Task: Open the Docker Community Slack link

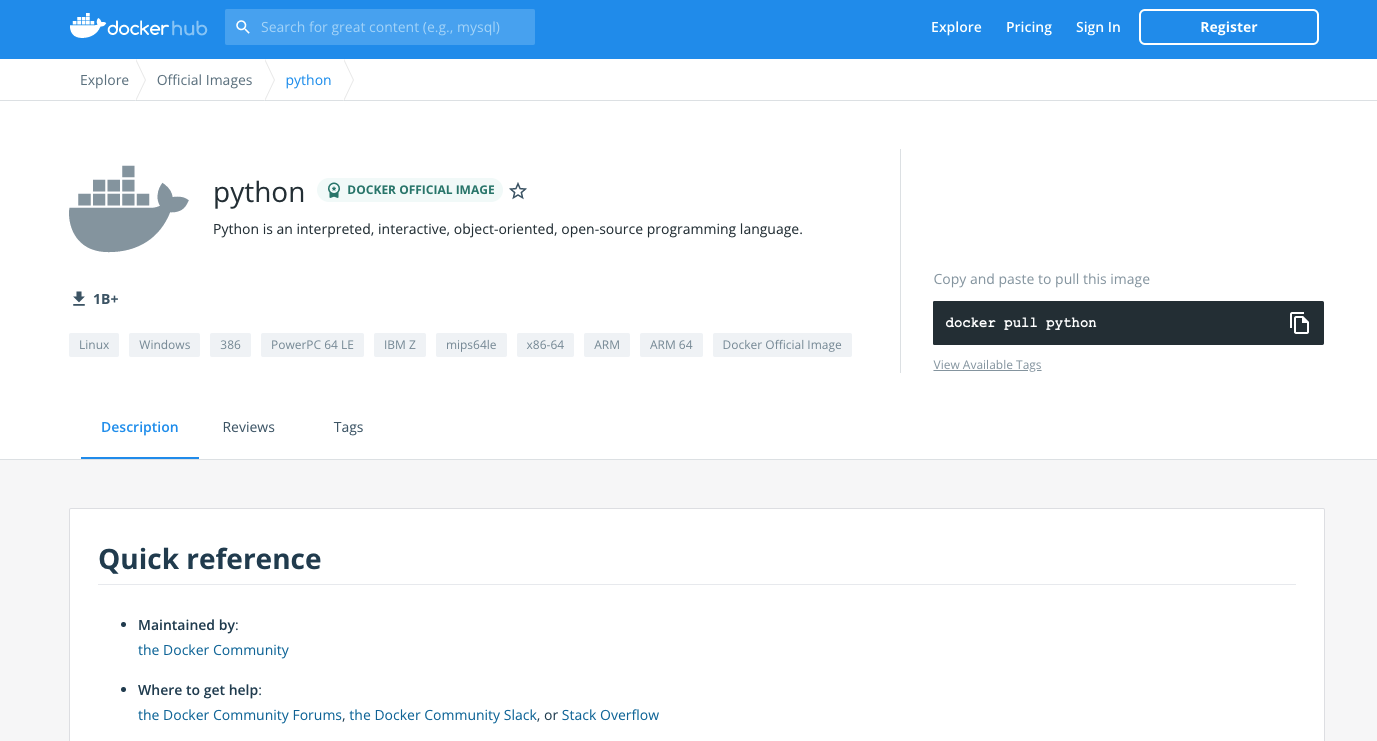Action: click(x=442, y=714)
